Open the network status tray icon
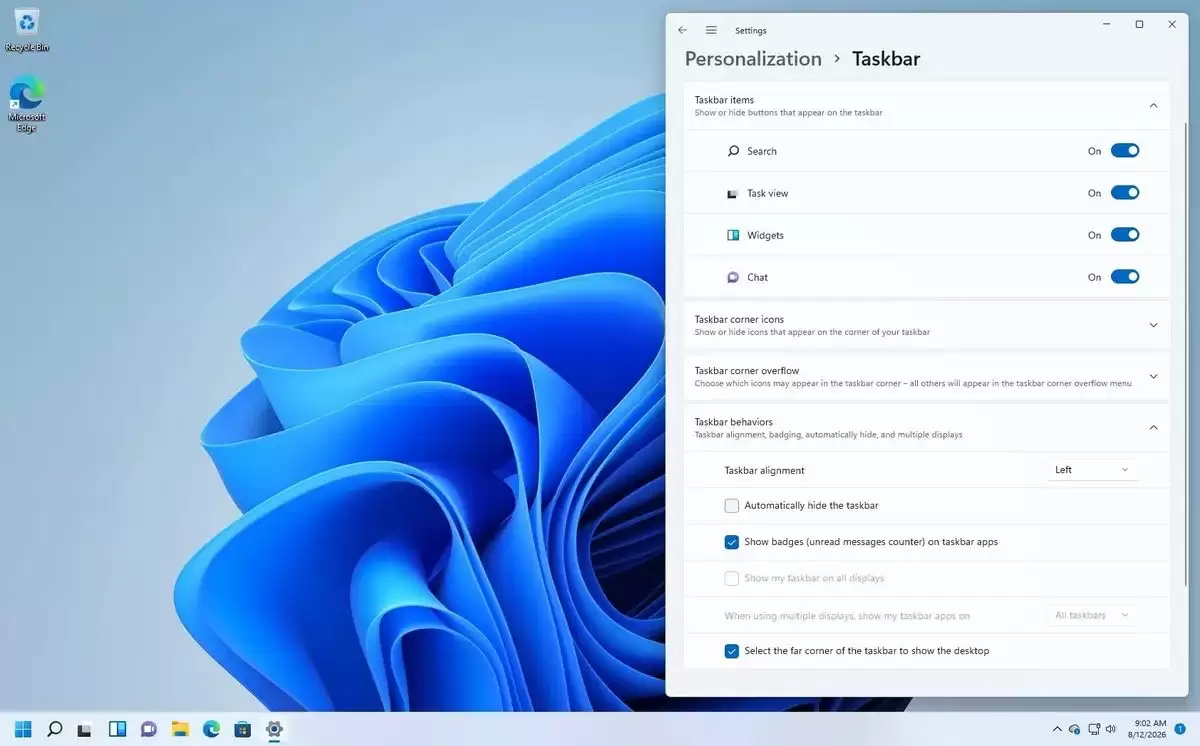Screen dimensions: 1200x746 [x=1094, y=729]
